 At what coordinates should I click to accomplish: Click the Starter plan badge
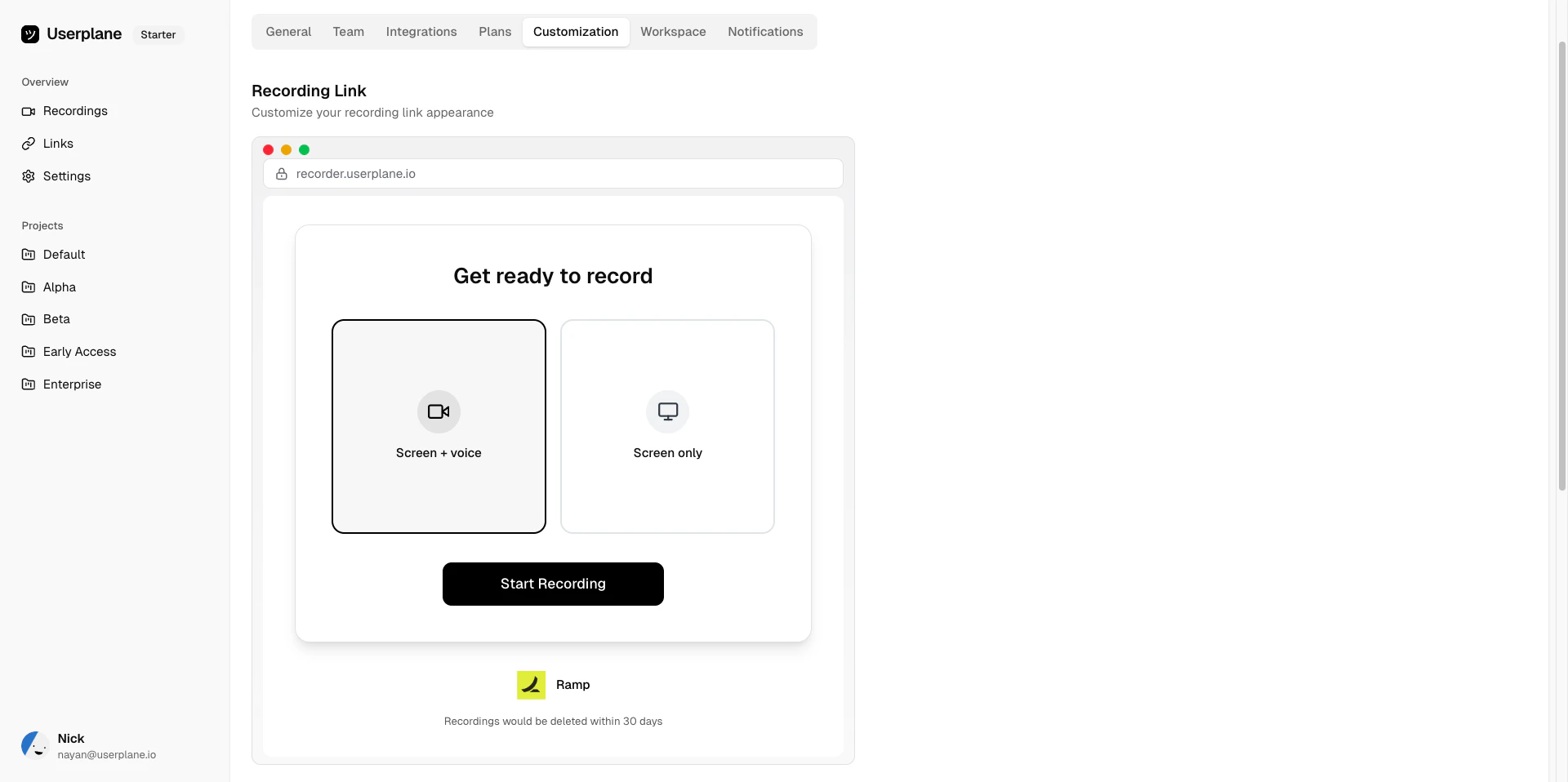pos(158,35)
